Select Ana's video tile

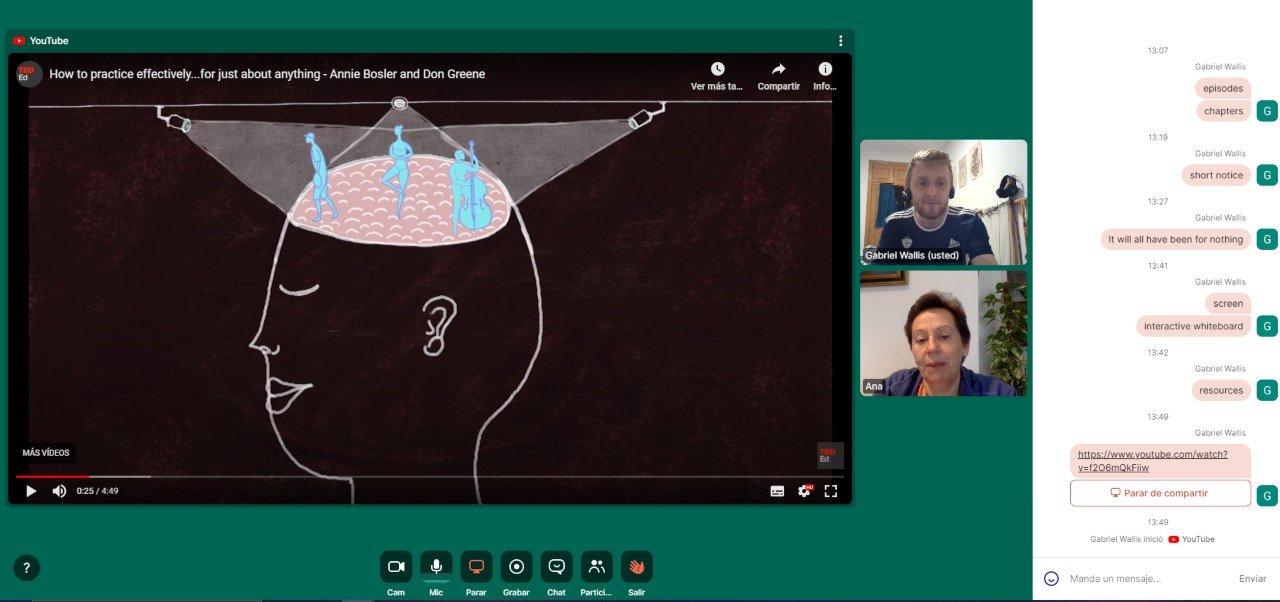[943, 333]
